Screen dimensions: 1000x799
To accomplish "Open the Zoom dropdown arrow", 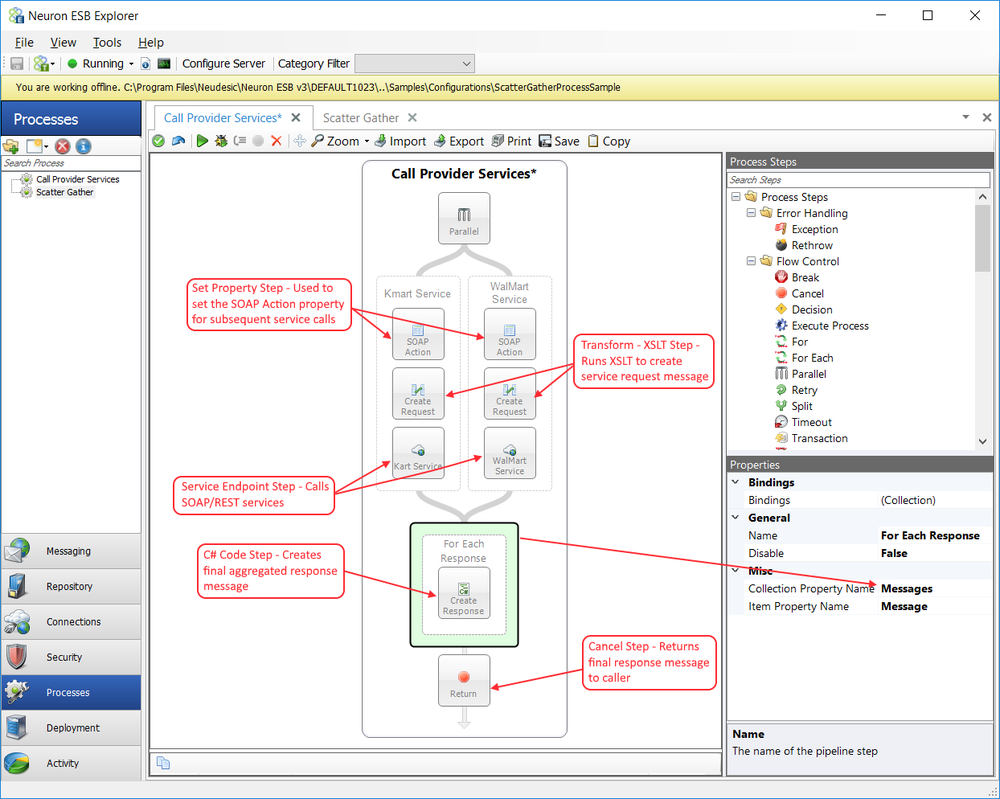I will (367, 142).
